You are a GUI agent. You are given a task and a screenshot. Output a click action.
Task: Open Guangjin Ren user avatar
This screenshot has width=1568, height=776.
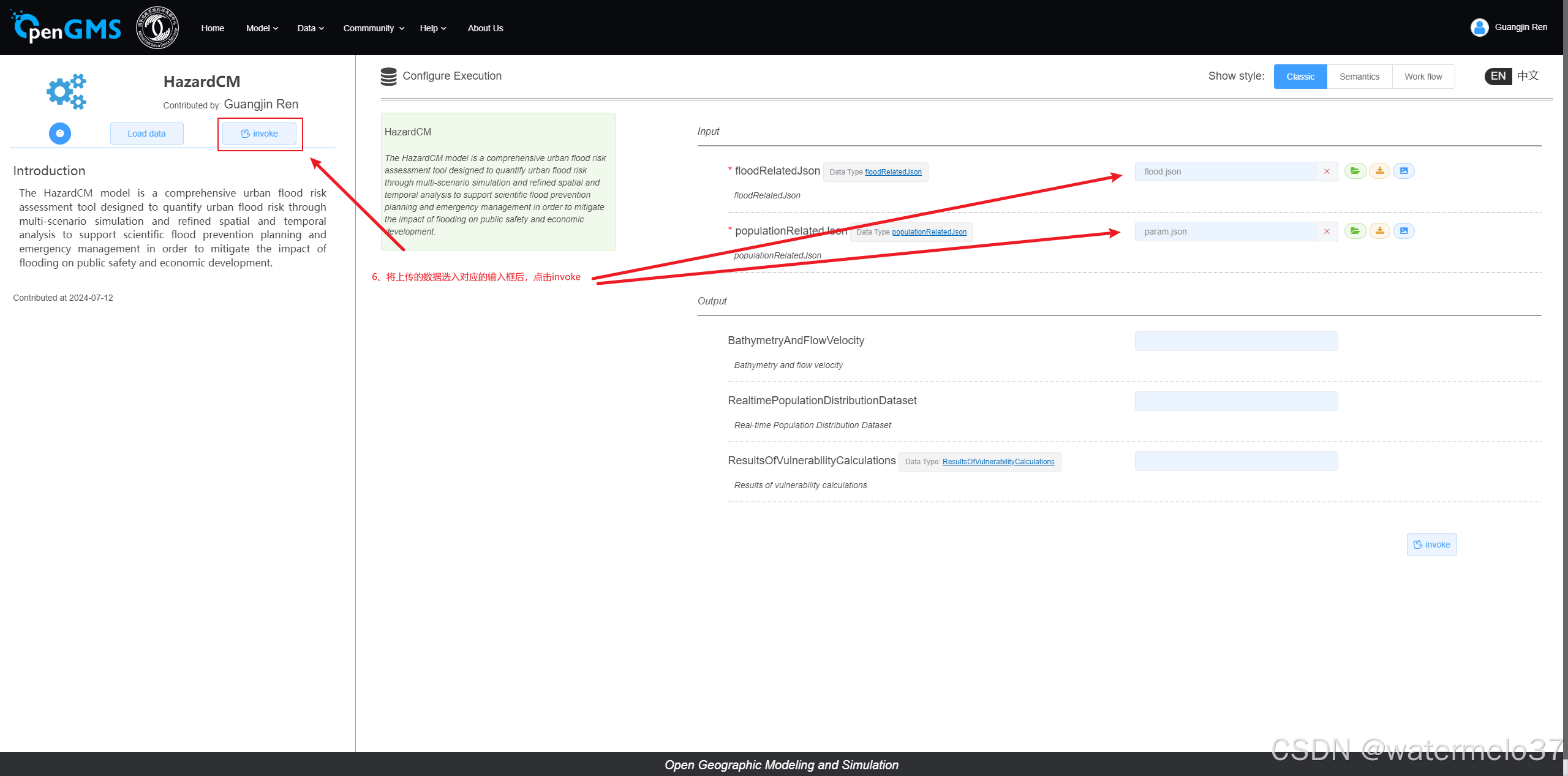coord(1479,28)
